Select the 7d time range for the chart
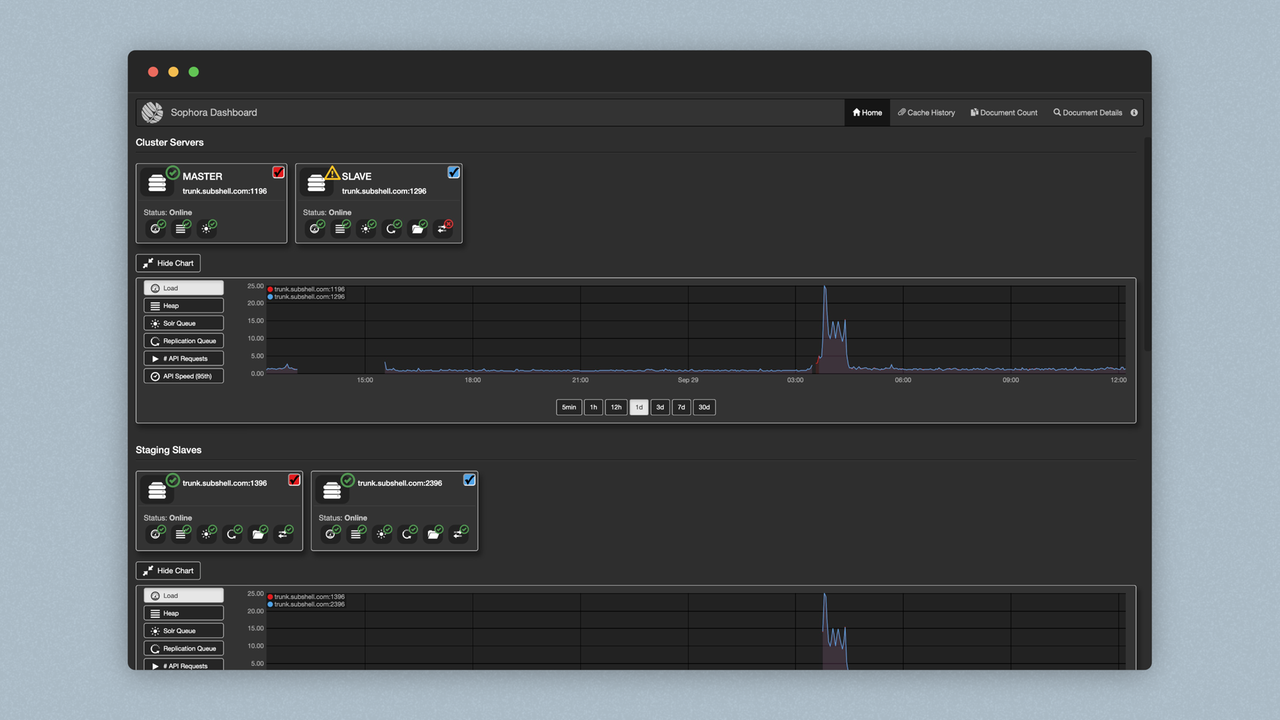Screen dimensions: 1280x720 point(681,407)
